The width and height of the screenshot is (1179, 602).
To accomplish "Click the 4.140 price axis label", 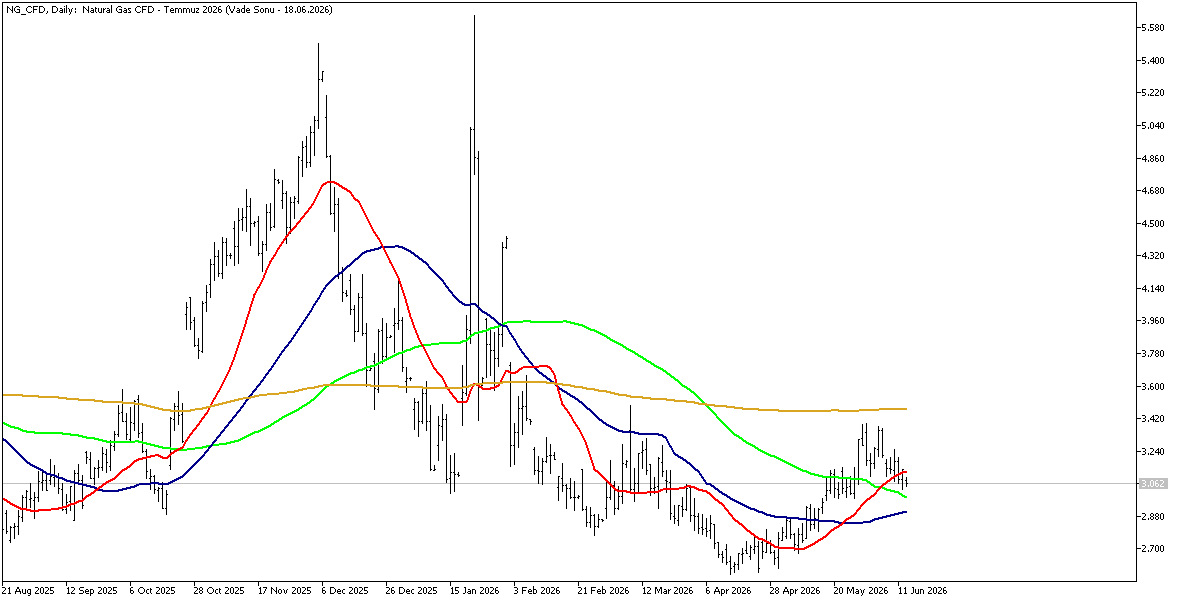I will [x=1153, y=289].
